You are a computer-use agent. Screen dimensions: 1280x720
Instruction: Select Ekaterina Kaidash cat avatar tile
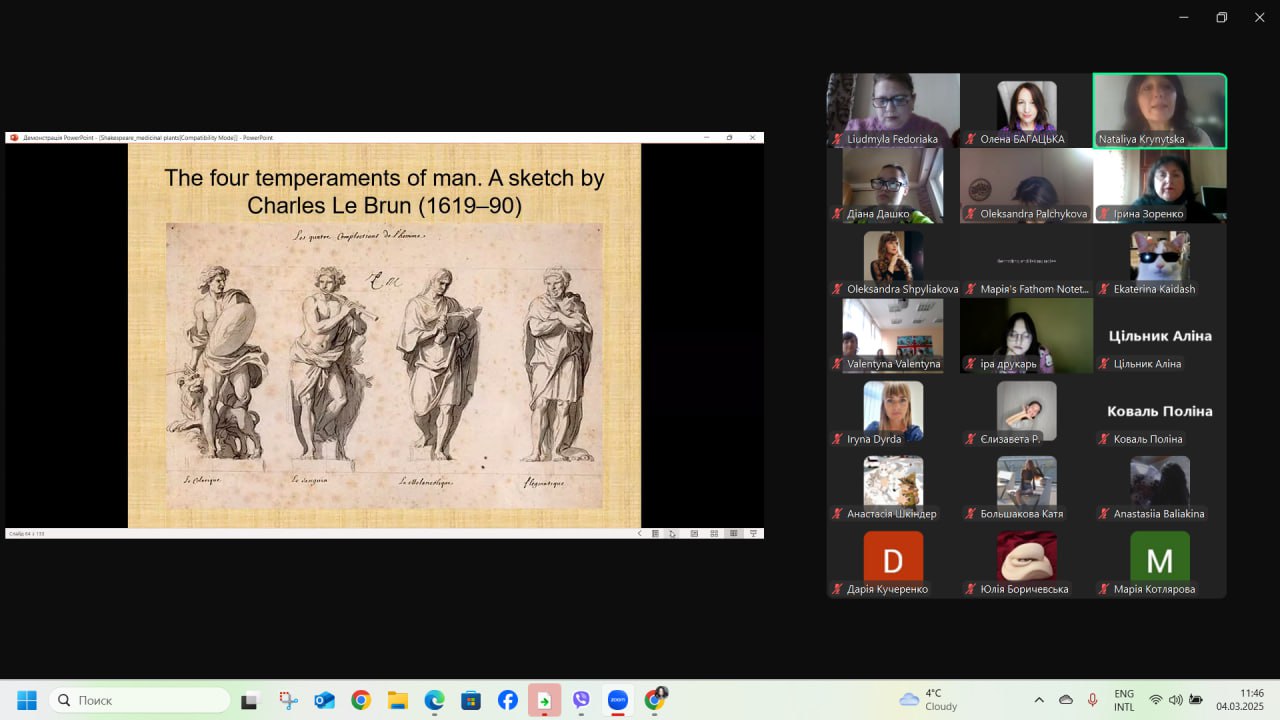pyautogui.click(x=1160, y=260)
